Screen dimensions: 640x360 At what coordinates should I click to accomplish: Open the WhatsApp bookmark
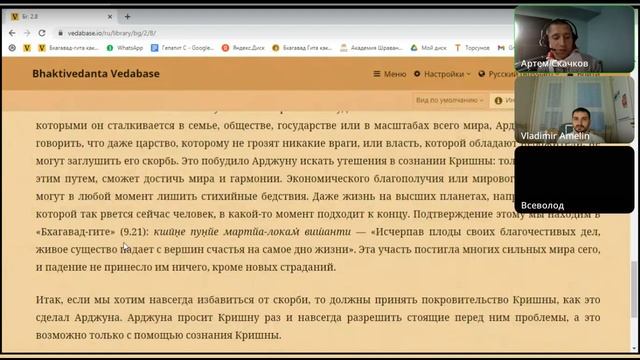point(125,48)
